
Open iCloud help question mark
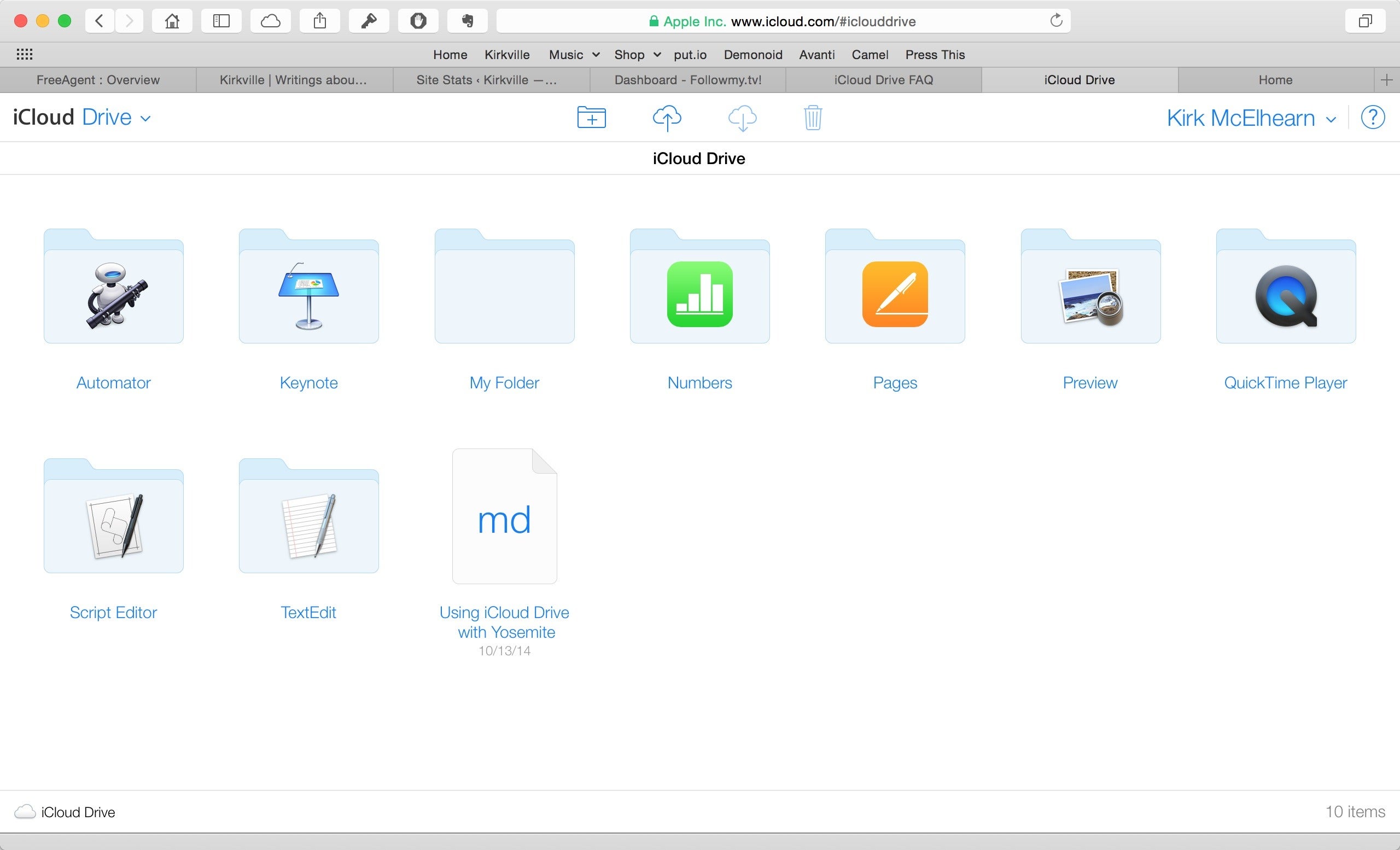pos(1373,118)
